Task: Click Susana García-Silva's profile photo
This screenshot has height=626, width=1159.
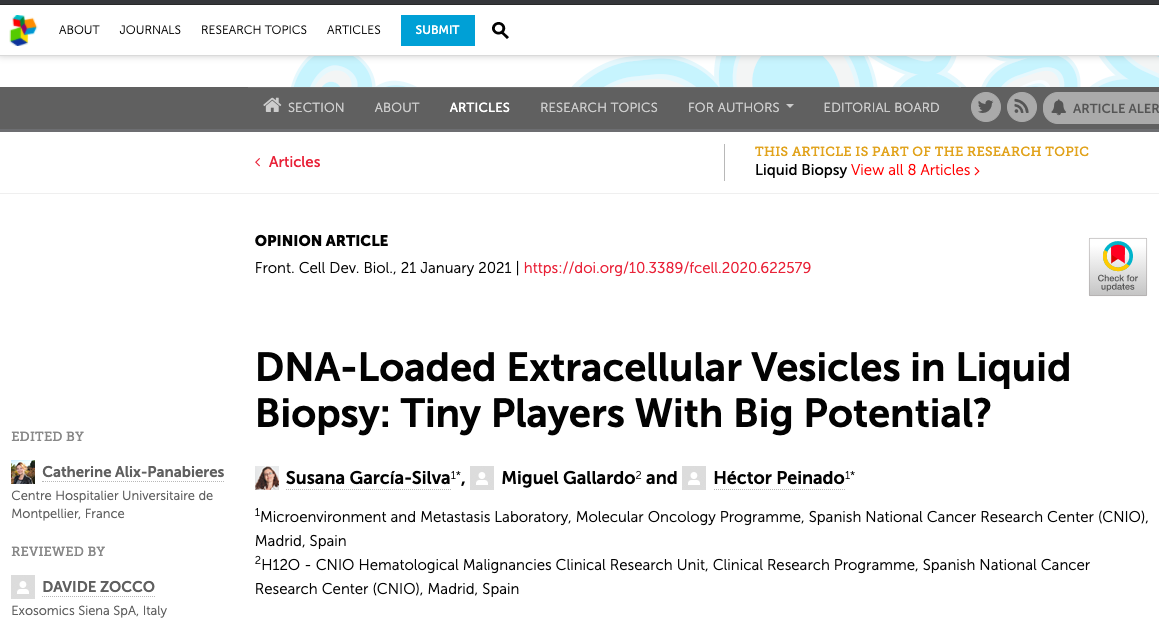Action: (267, 478)
